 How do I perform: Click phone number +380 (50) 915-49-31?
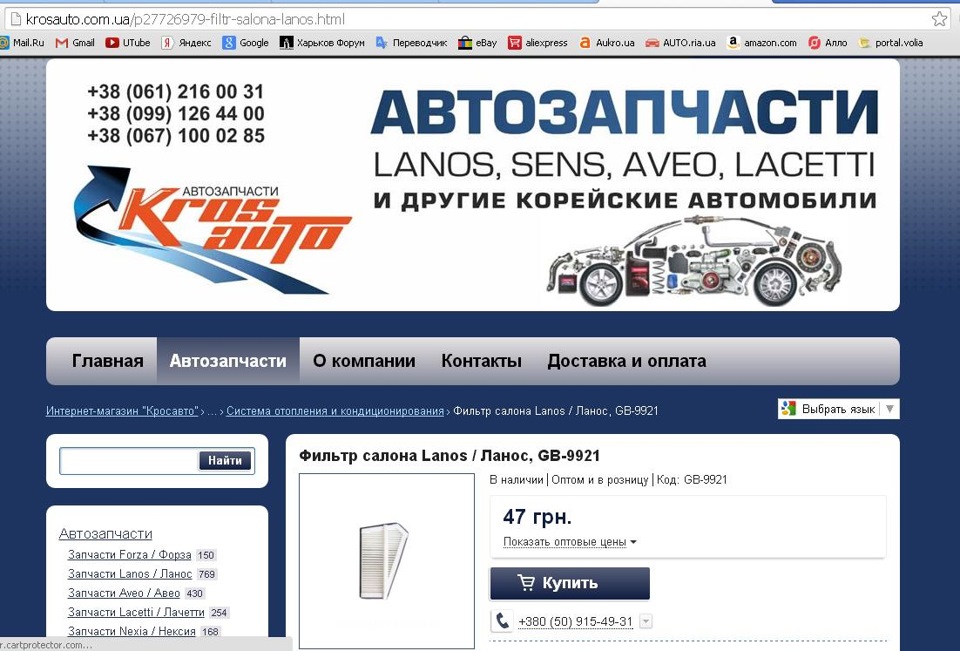coord(576,622)
